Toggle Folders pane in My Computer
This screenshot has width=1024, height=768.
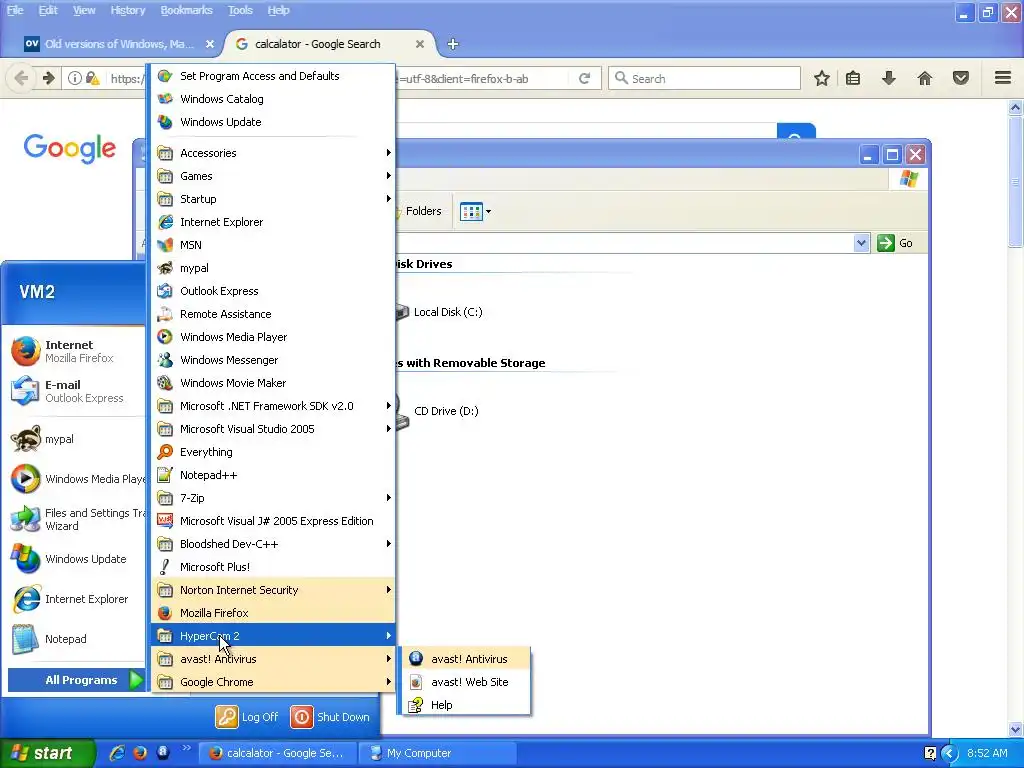pyautogui.click(x=418, y=211)
